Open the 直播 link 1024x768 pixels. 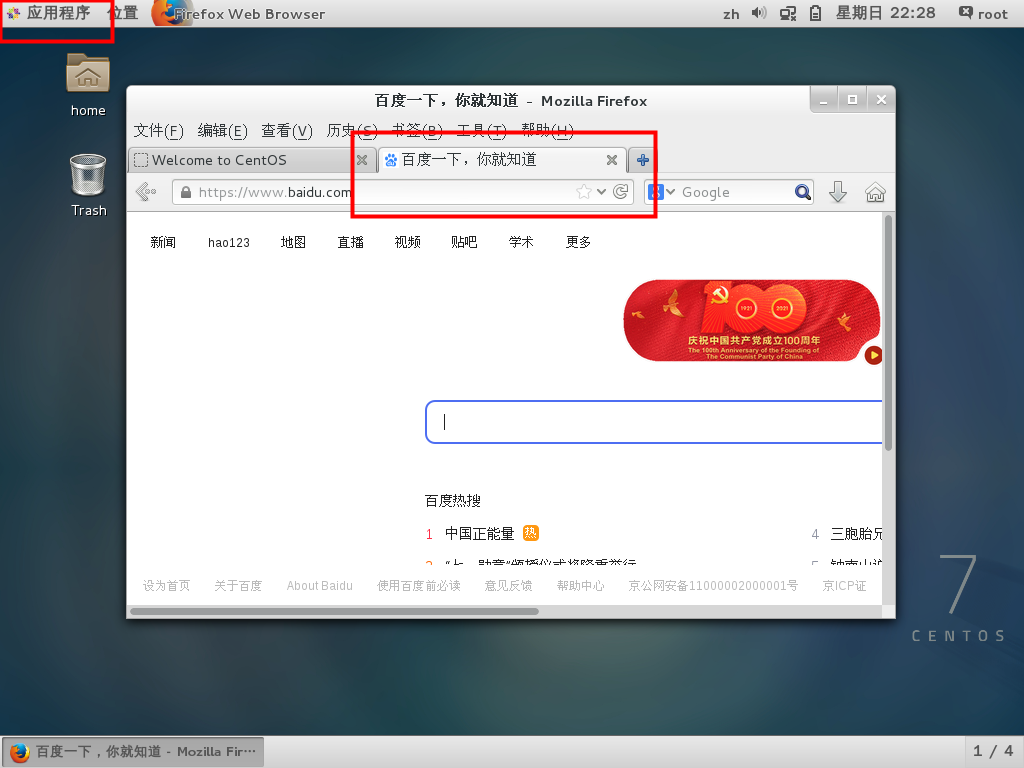pyautogui.click(x=350, y=242)
